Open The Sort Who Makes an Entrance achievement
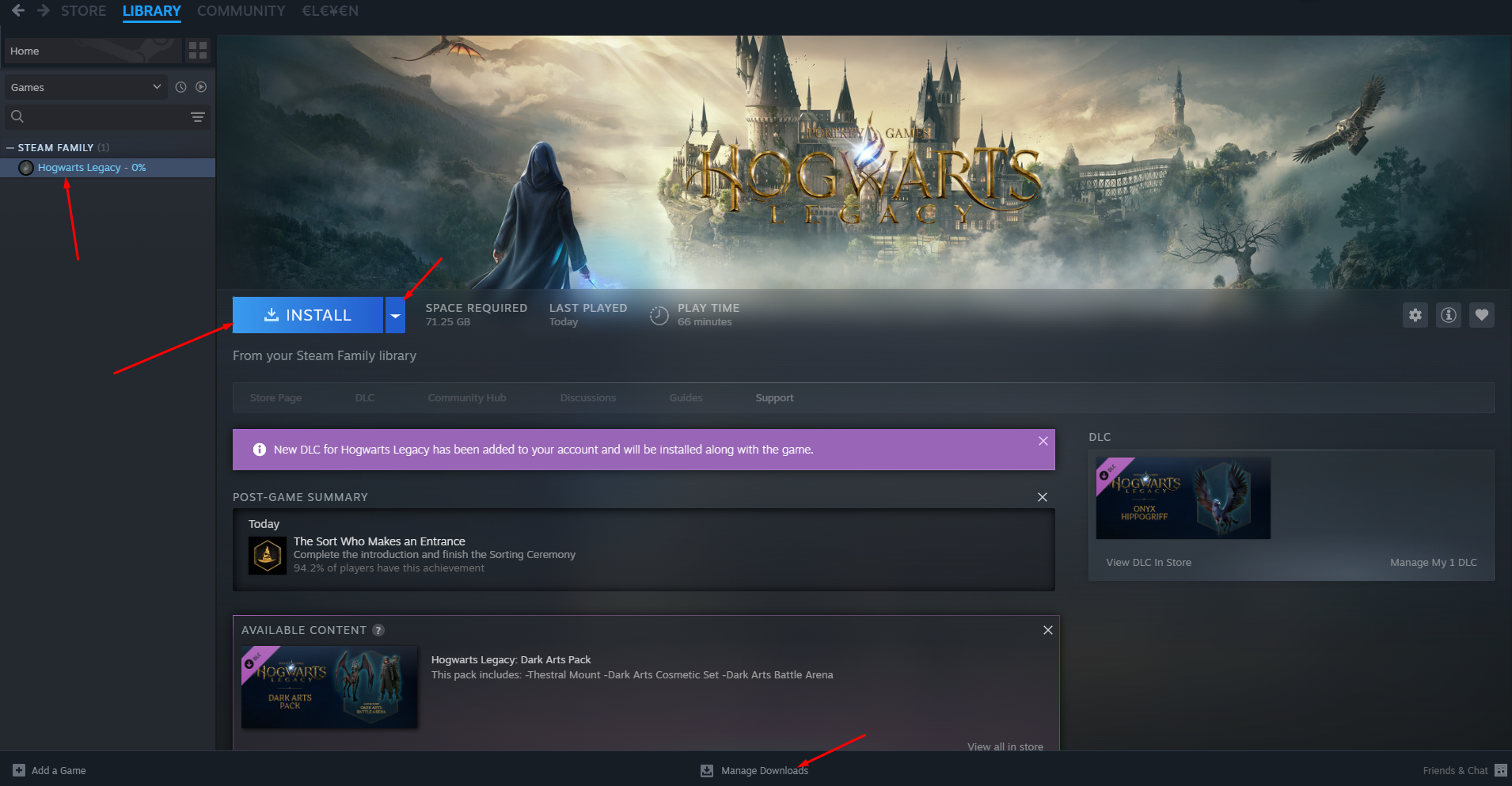The image size is (1512, 786). click(x=379, y=541)
